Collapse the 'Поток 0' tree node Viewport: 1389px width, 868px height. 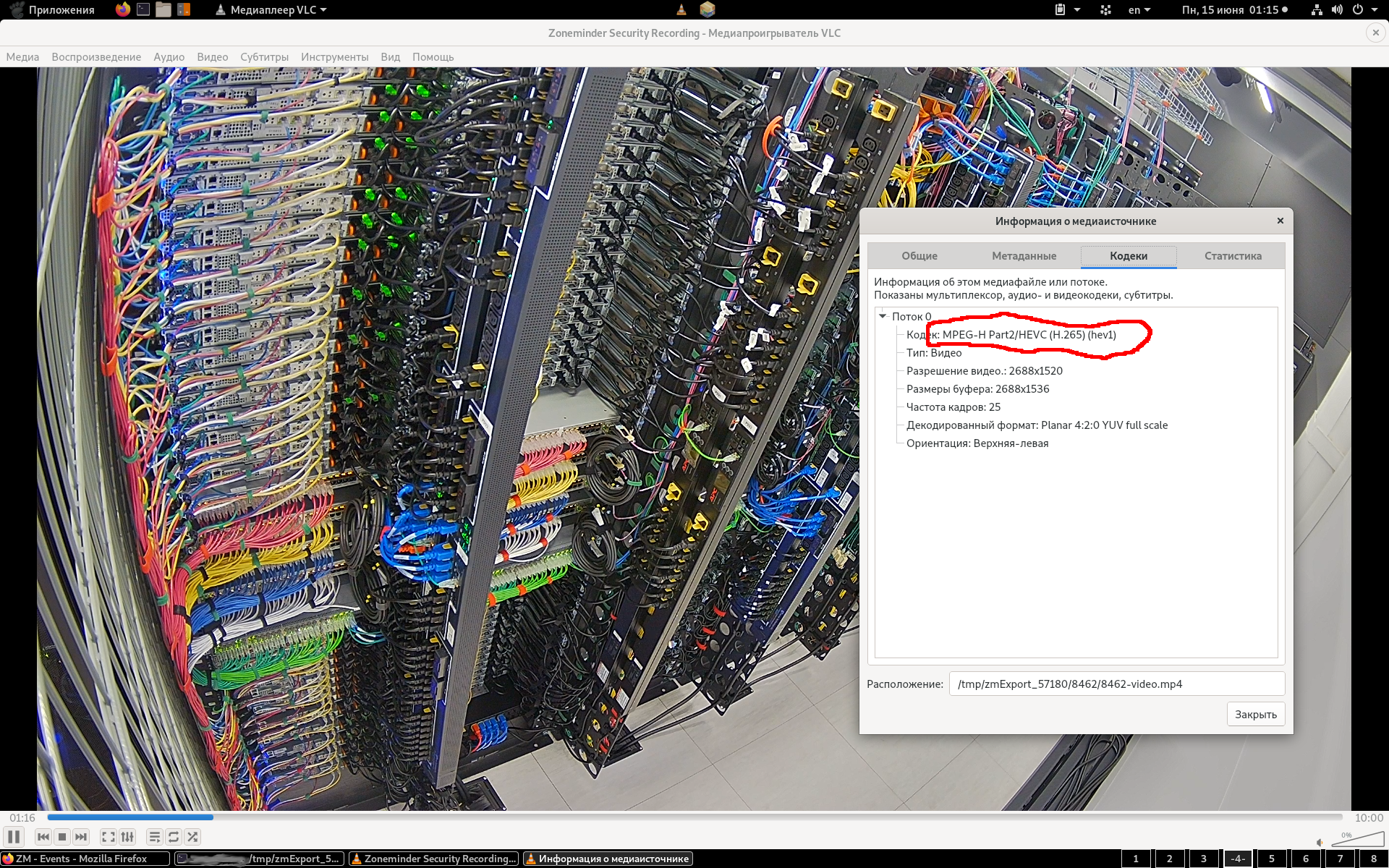883,316
